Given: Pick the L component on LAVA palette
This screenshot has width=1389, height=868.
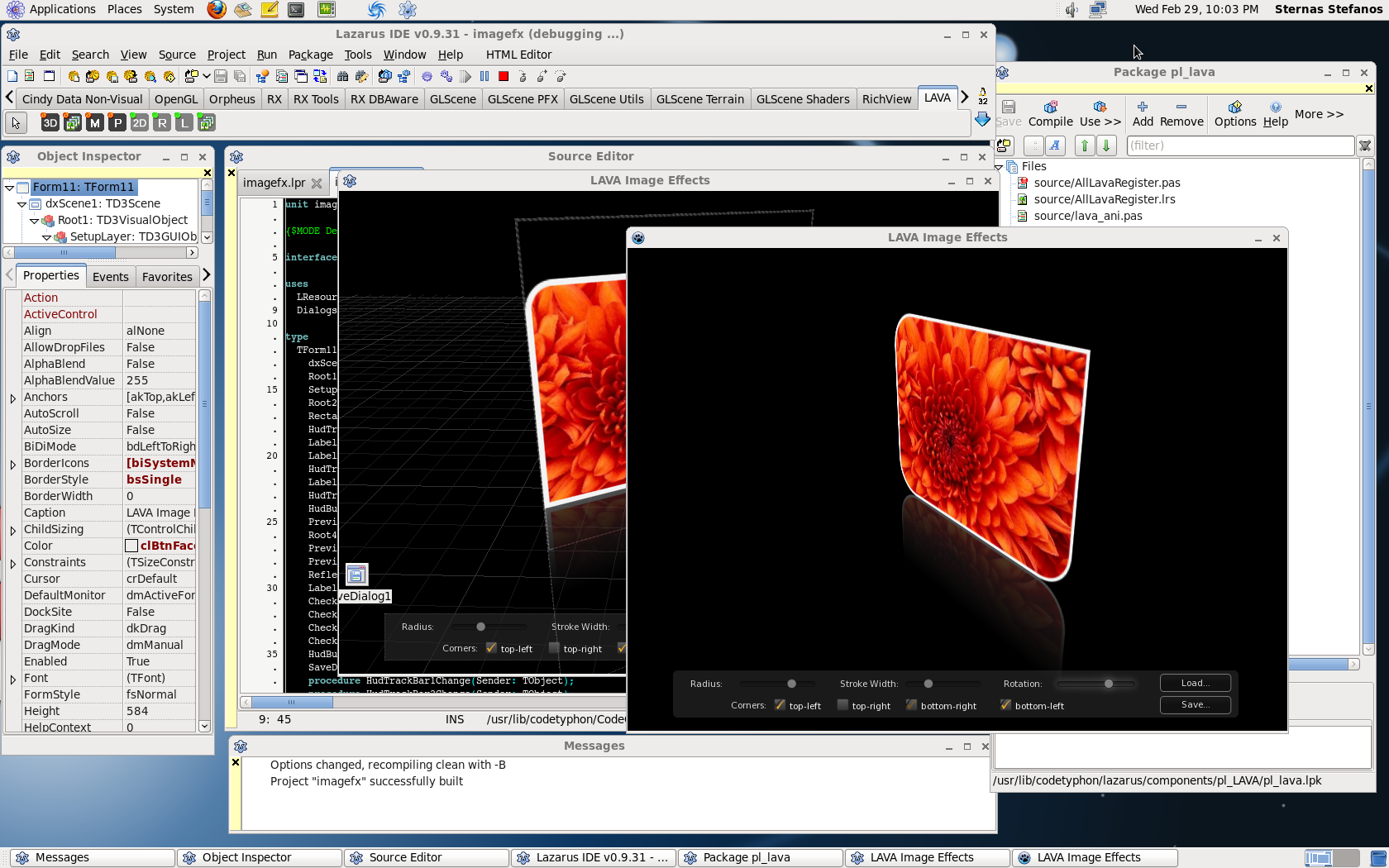Looking at the screenshot, I should pyautogui.click(x=184, y=123).
